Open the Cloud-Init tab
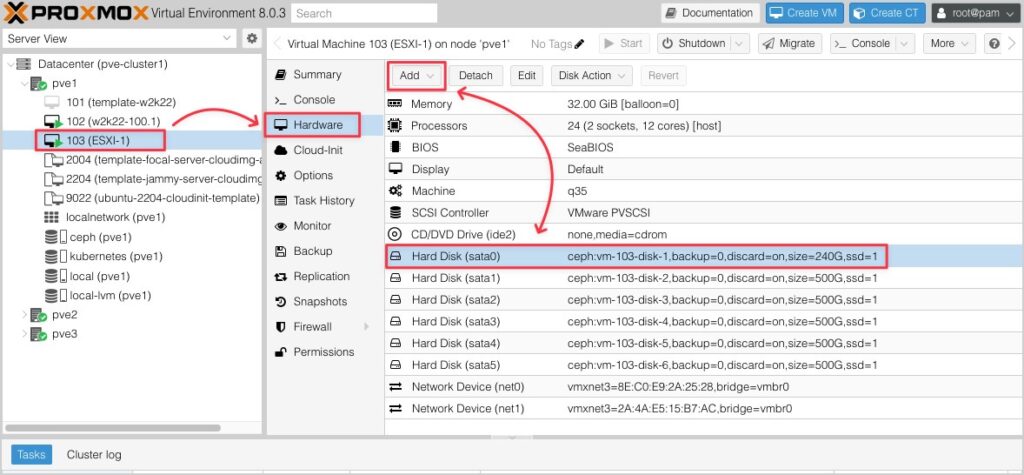 tap(325, 150)
